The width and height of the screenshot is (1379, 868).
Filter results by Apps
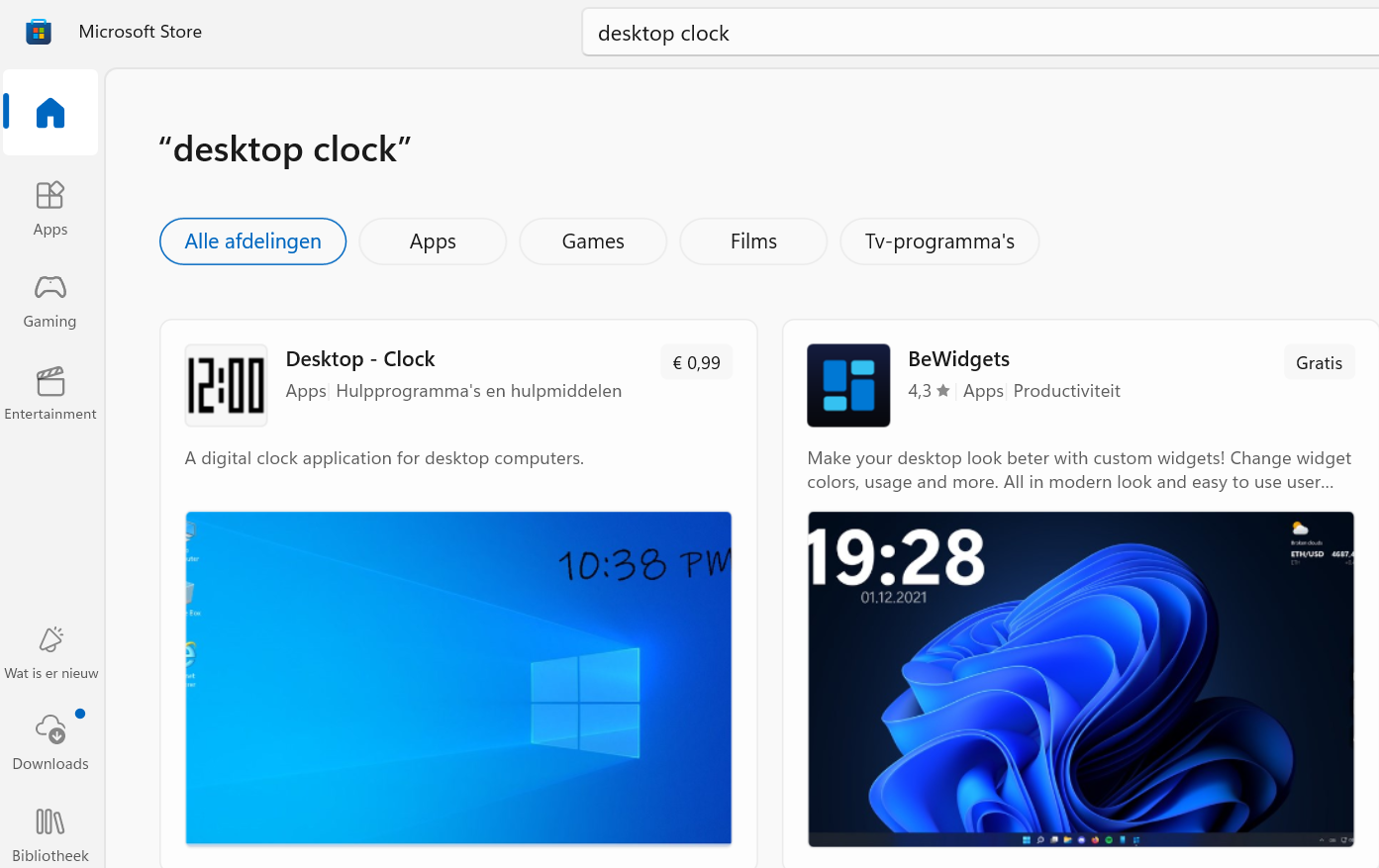click(433, 241)
